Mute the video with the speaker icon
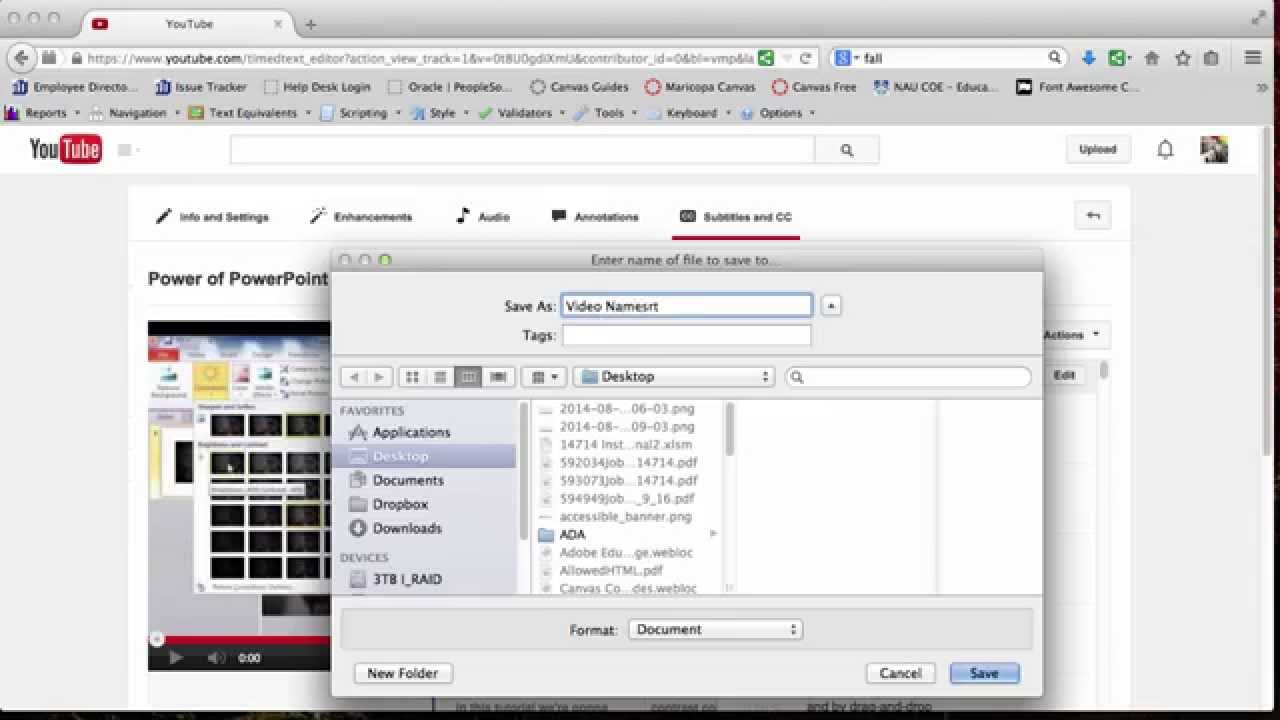This screenshot has height=720, width=1280. pos(216,657)
